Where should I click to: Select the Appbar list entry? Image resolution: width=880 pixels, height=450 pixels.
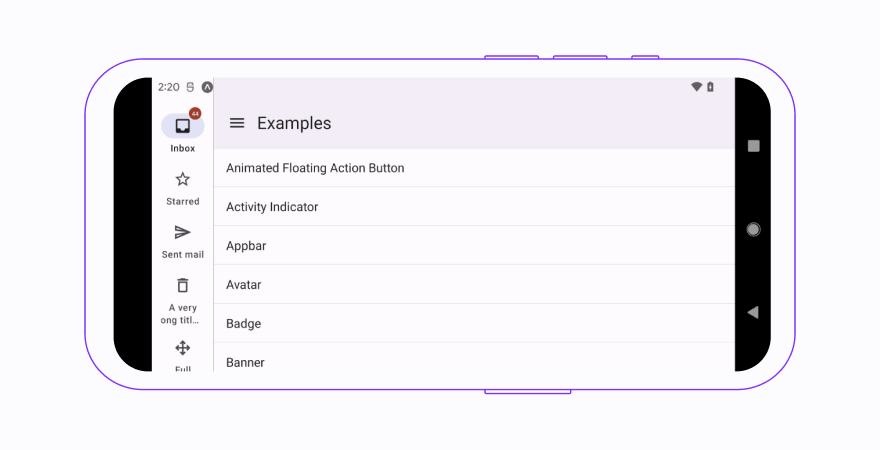tap(246, 246)
